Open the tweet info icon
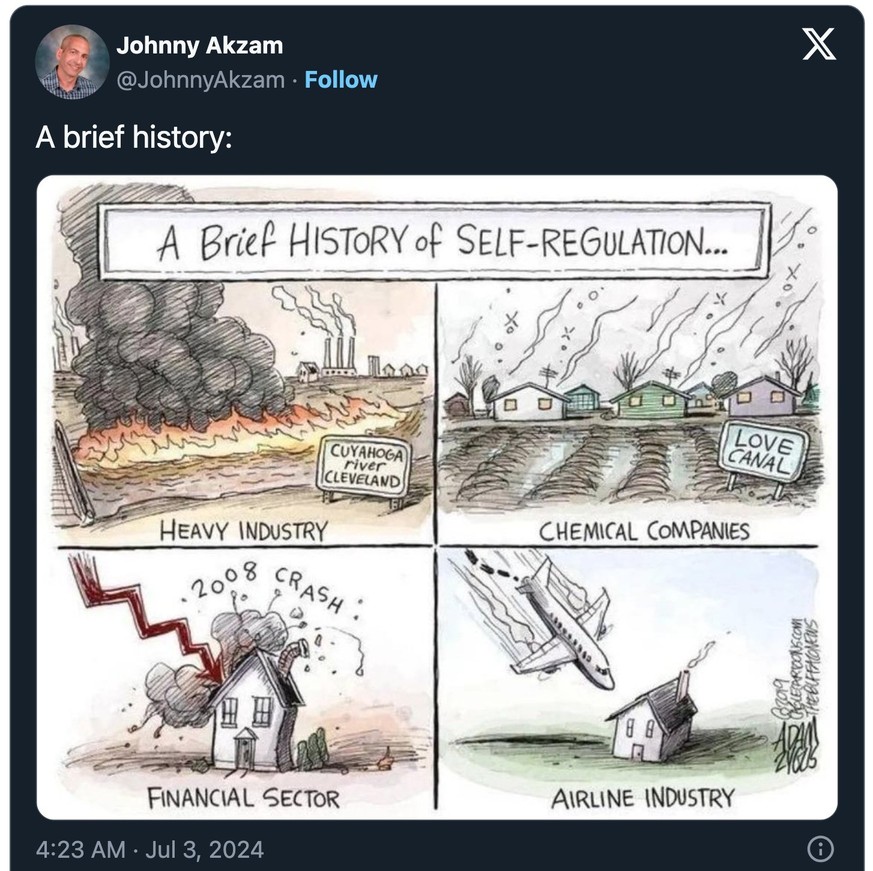This screenshot has height=871, width=873. click(x=821, y=849)
